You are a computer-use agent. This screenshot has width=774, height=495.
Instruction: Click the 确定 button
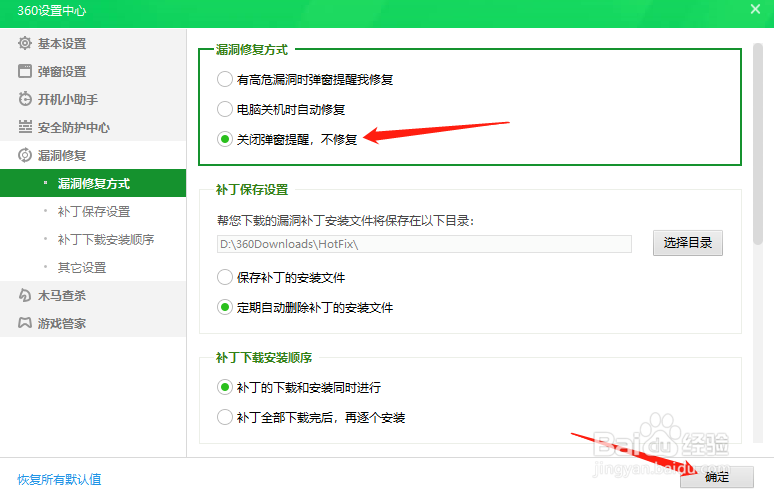[x=717, y=477]
